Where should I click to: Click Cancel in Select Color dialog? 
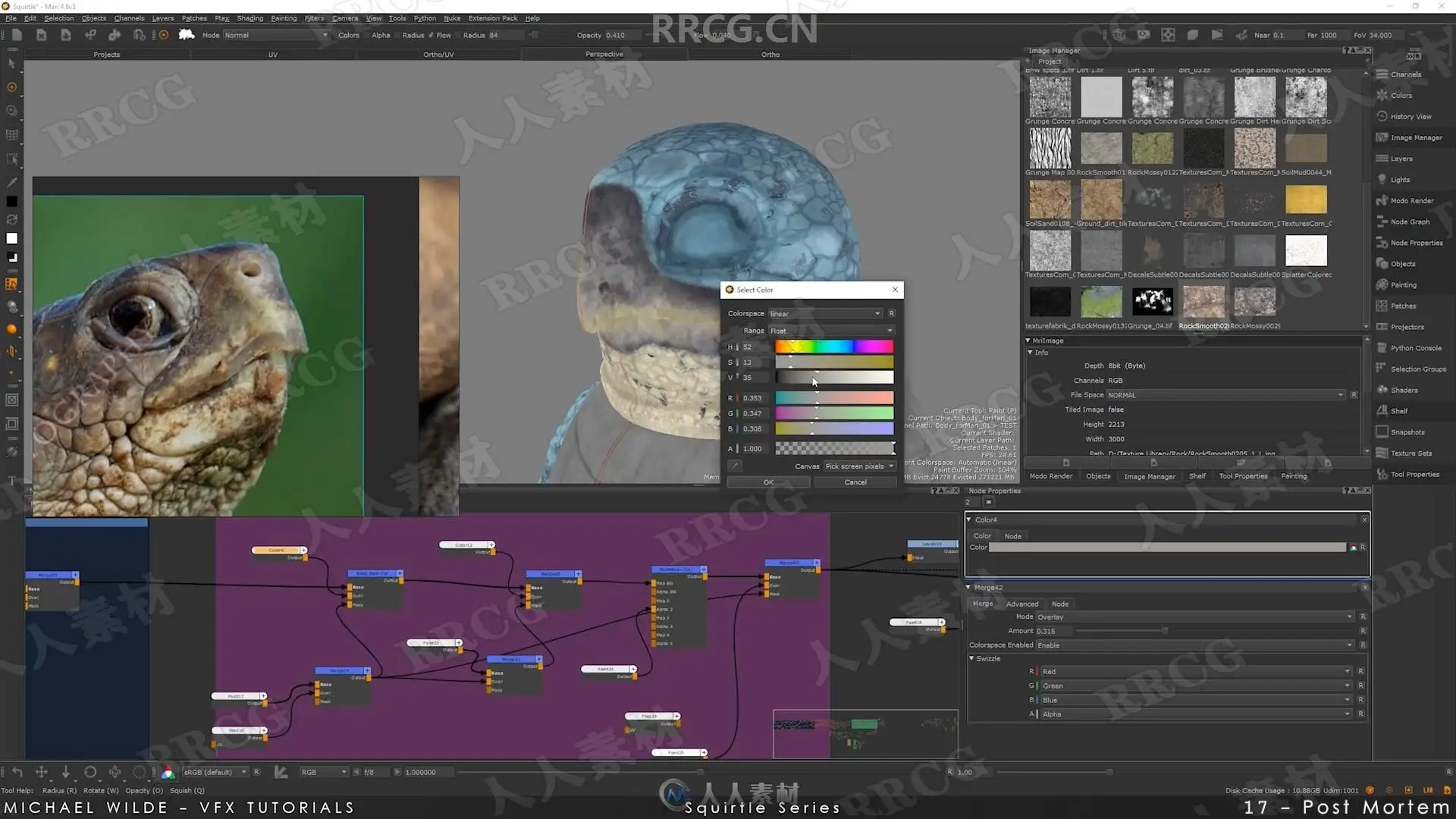855,482
